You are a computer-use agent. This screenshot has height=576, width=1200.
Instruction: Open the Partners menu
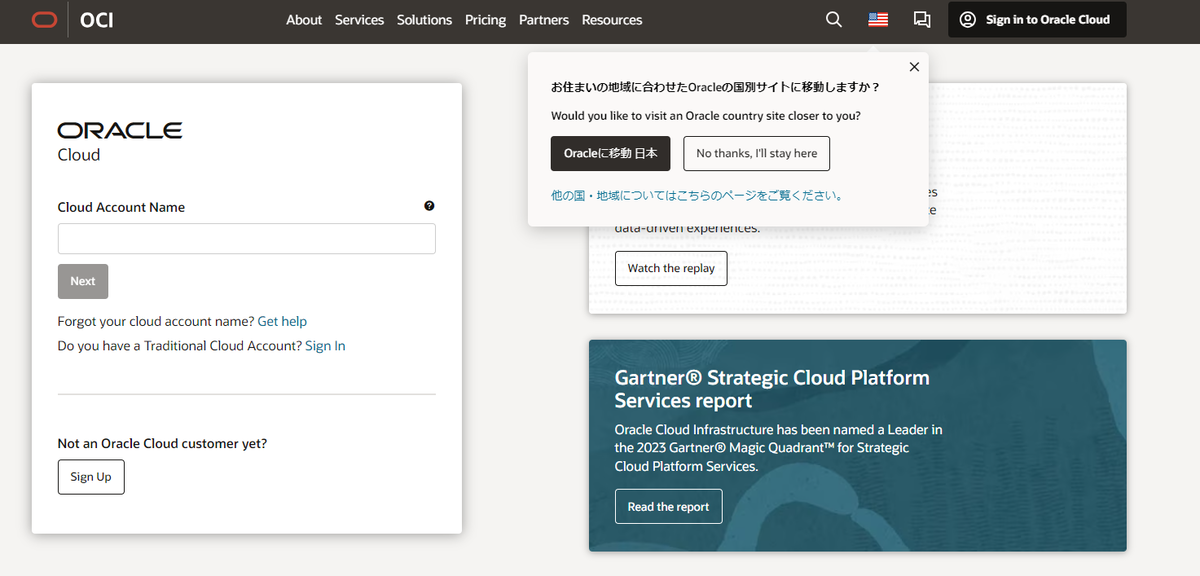click(x=543, y=19)
